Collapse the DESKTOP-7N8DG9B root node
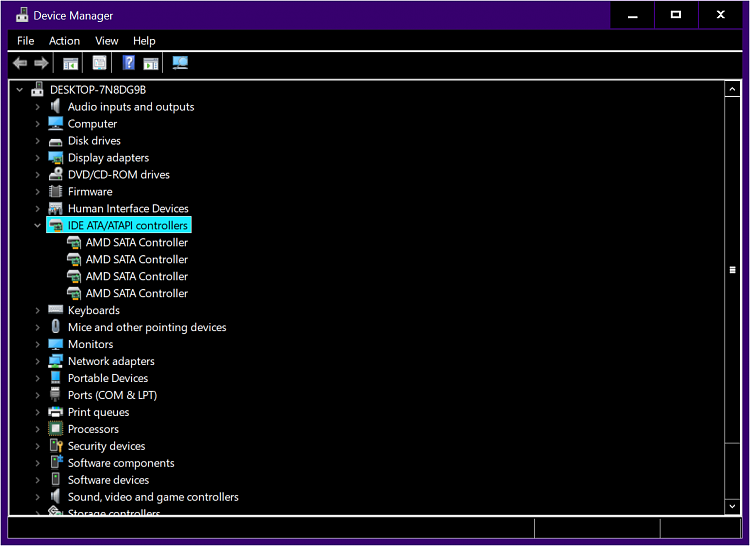 (20, 89)
